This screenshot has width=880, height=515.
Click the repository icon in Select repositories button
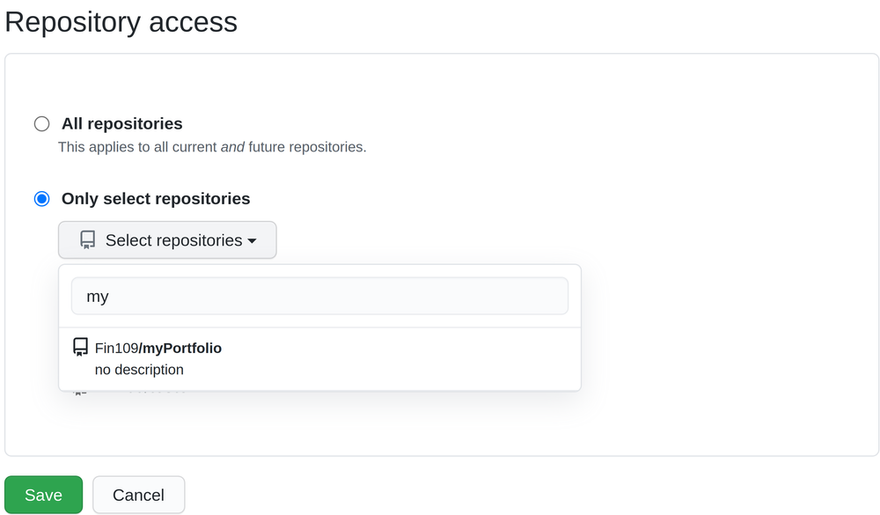coord(88,240)
